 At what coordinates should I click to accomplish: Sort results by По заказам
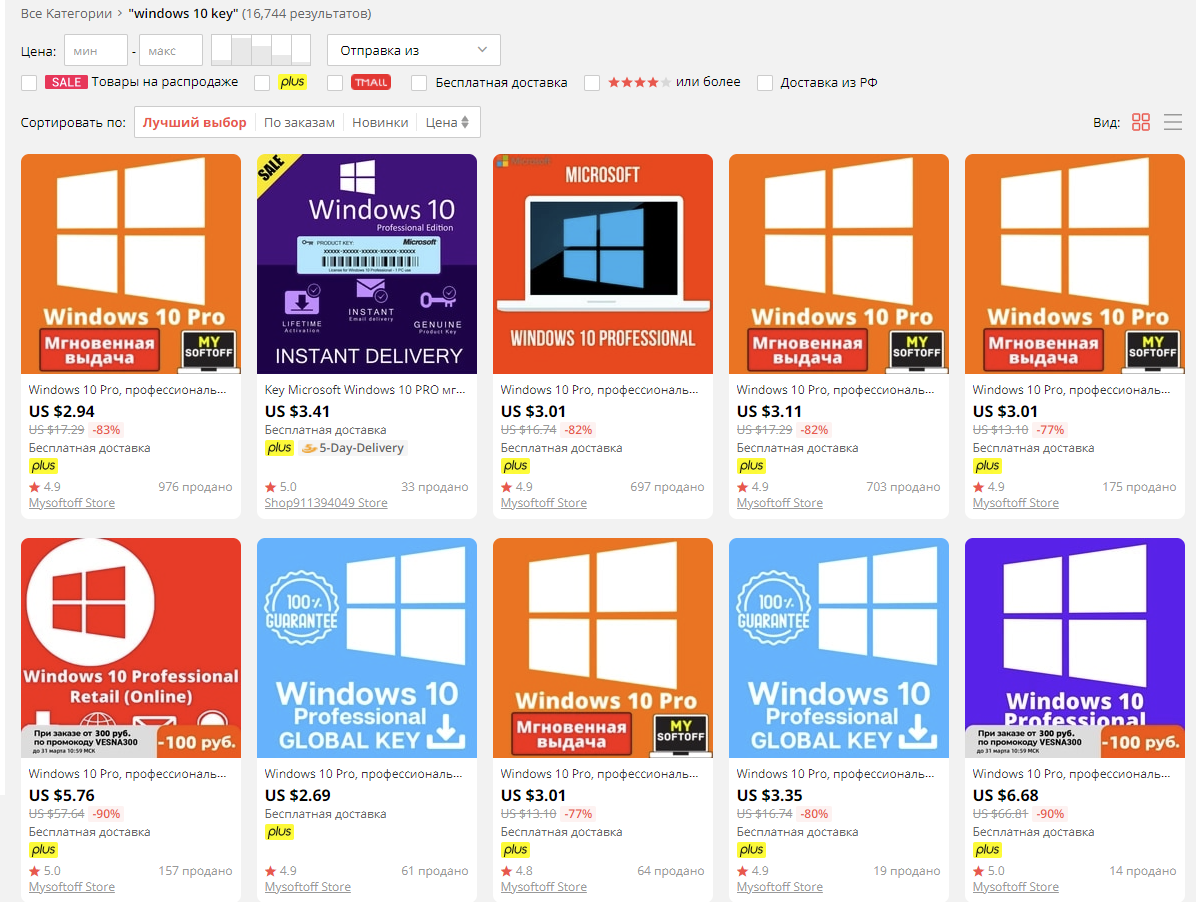[299, 122]
